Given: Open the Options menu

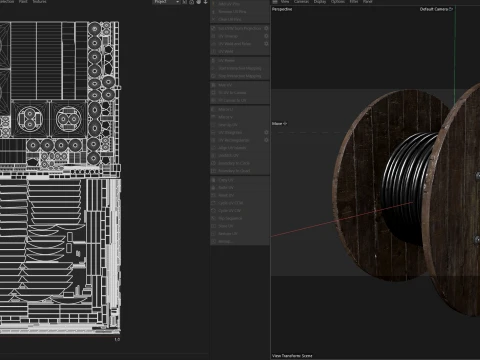Looking at the screenshot, I should pos(338,2).
